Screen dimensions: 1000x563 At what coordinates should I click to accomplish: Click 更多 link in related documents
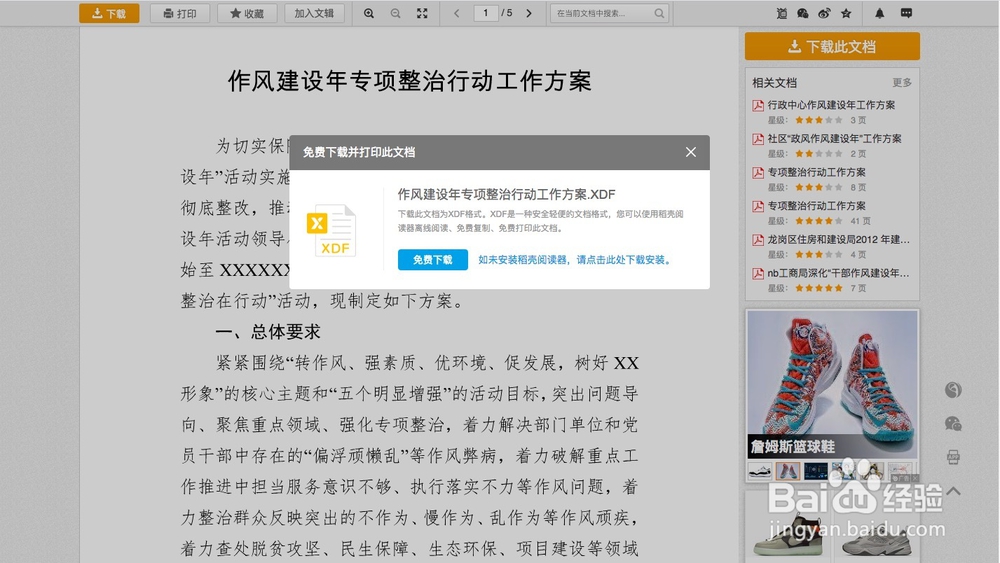[902, 82]
